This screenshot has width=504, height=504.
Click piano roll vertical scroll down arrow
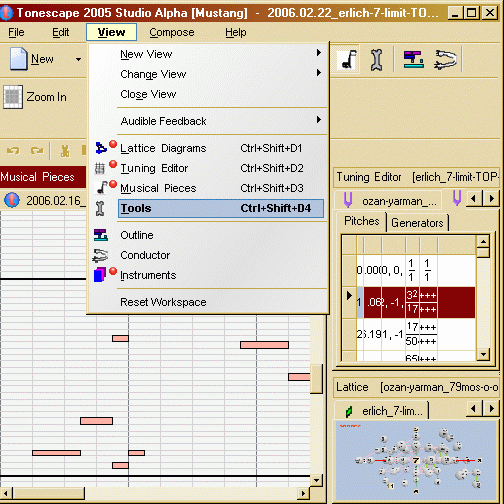316,480
